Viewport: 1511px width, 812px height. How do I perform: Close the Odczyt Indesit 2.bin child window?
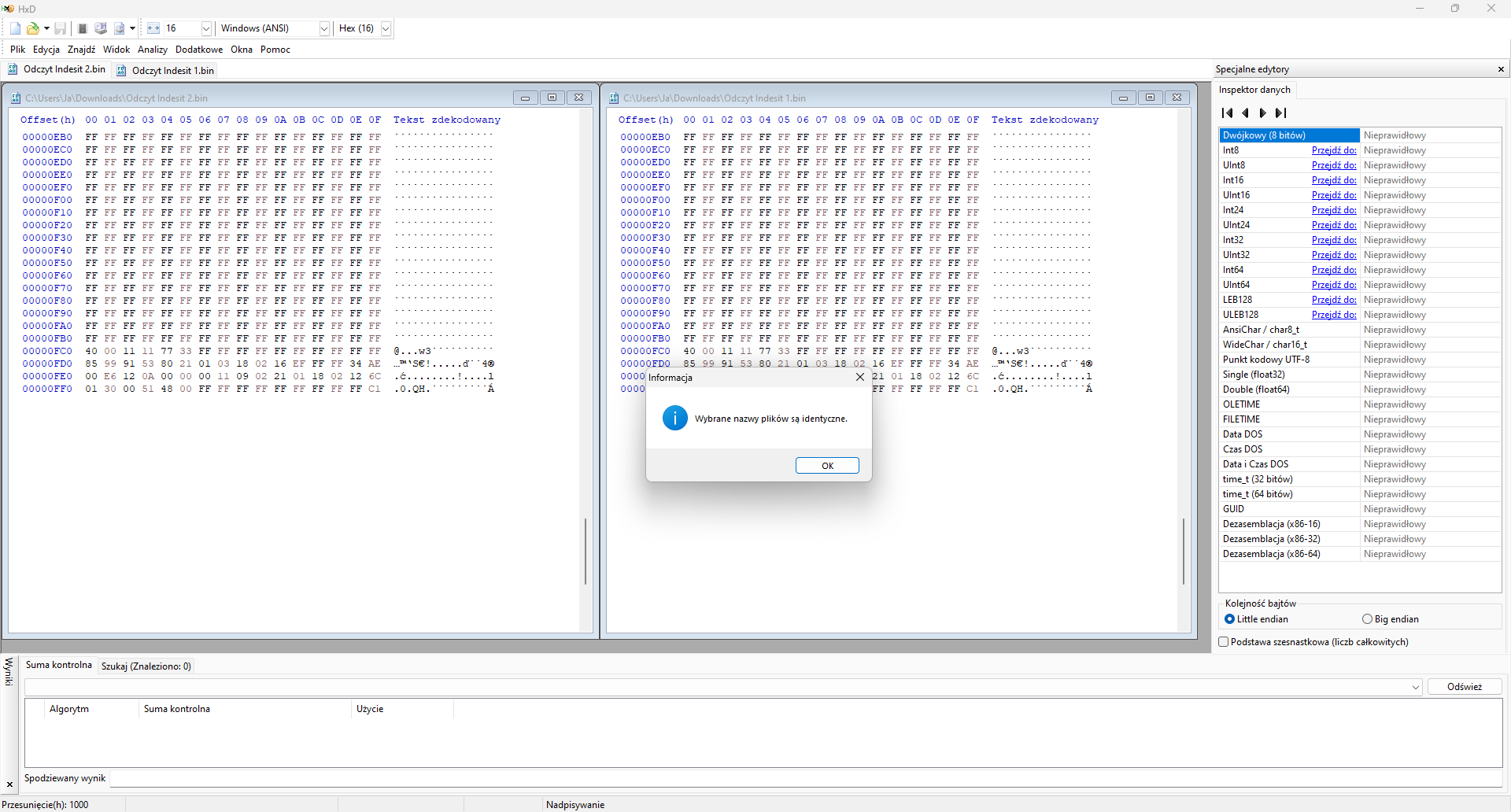coord(578,98)
